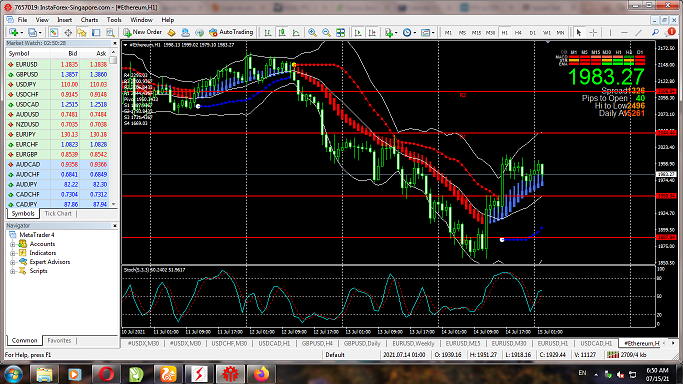
Task: Open the Indicators list icon
Action: pos(389,33)
